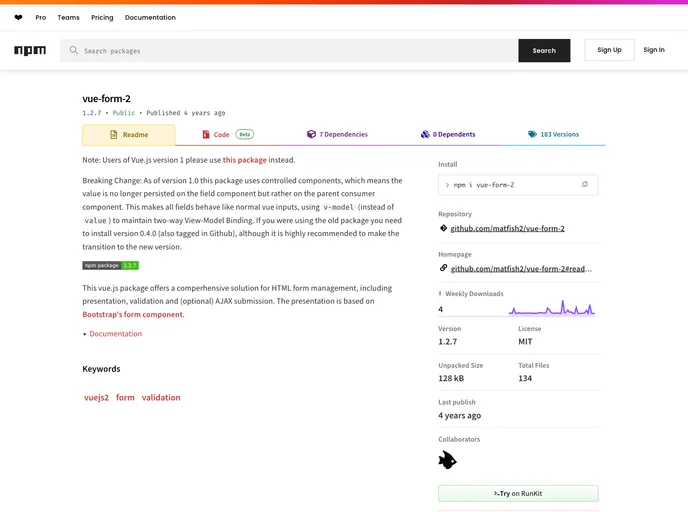Image resolution: width=688 pixels, height=512 pixels.
Task: Click the total files value 134
Action: point(525,378)
